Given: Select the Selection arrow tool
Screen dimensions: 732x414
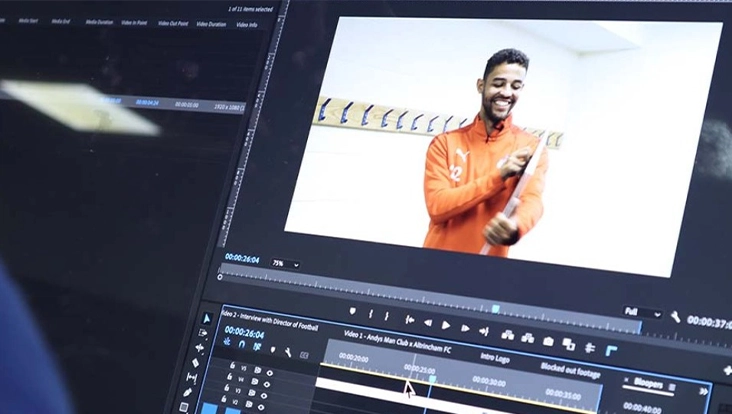Looking at the screenshot, I should tap(207, 318).
